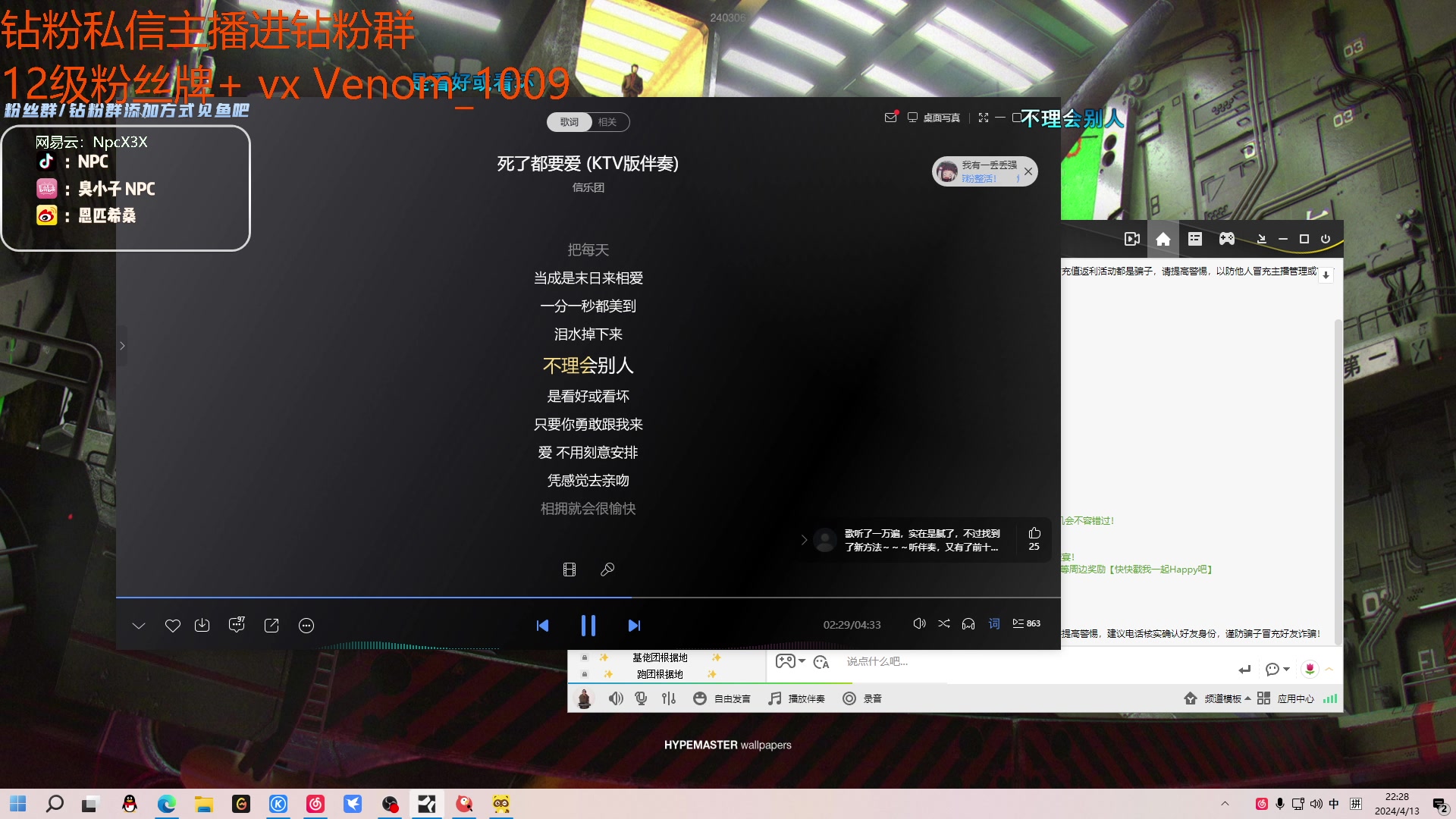
Task: Download the current song
Action: tap(202, 626)
